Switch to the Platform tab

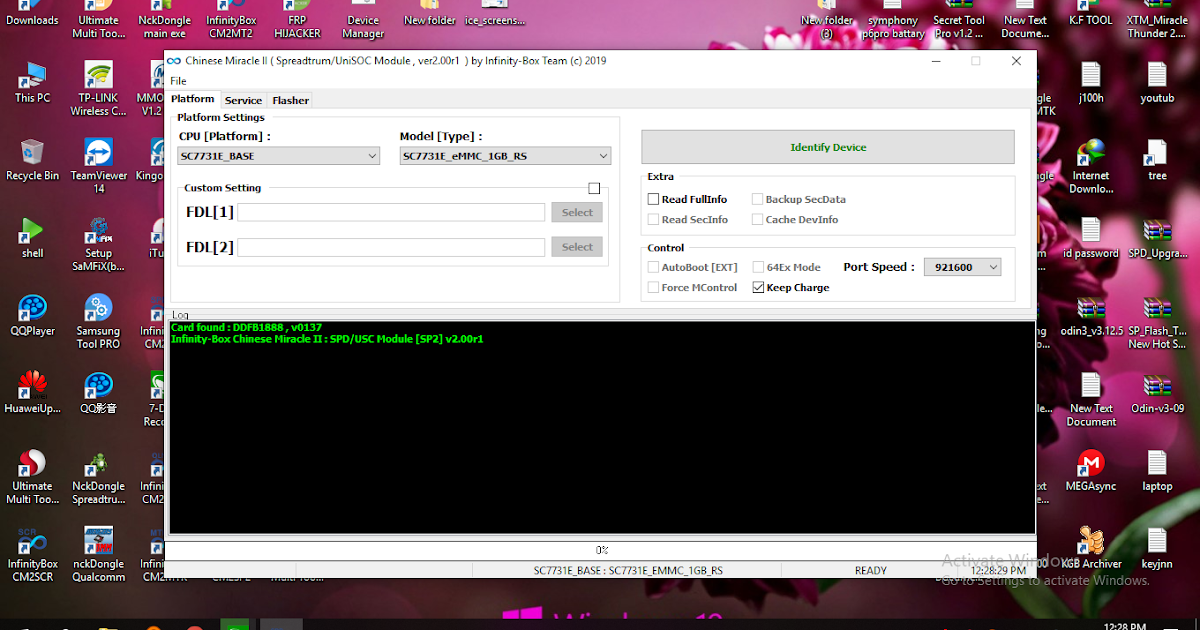coord(192,99)
